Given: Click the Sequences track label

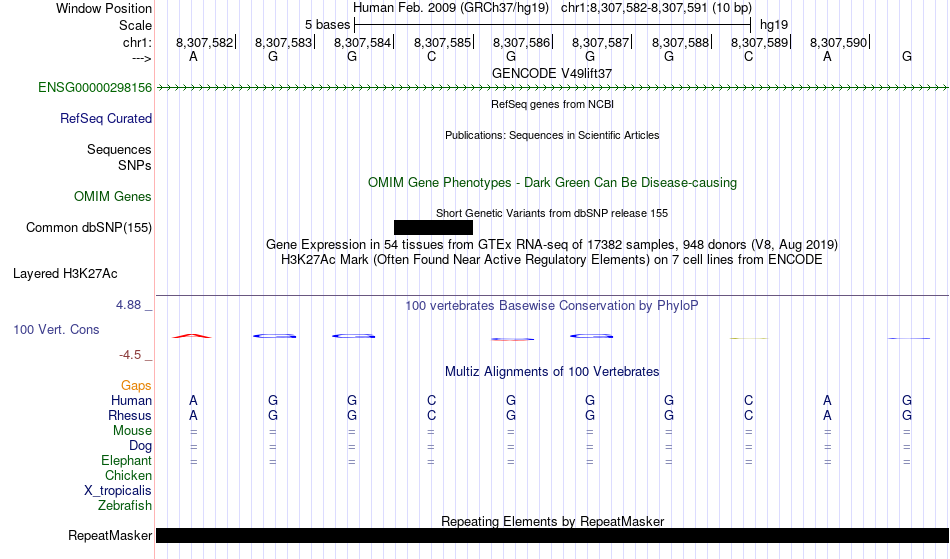Looking at the screenshot, I should click(x=119, y=150).
